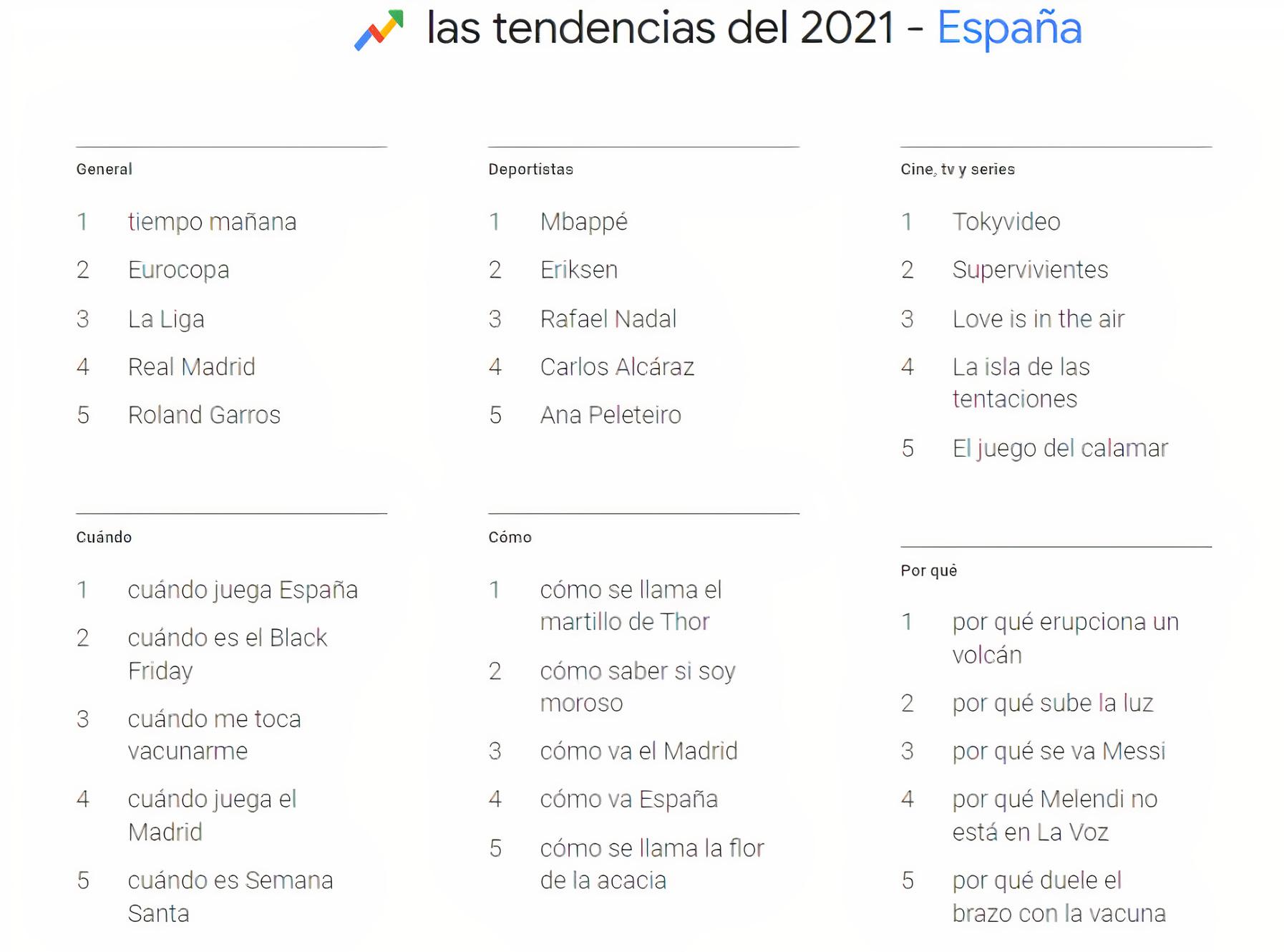Open the 'Ana Peleteiro' entry
Screen dimensions: 1284x952
(611, 415)
